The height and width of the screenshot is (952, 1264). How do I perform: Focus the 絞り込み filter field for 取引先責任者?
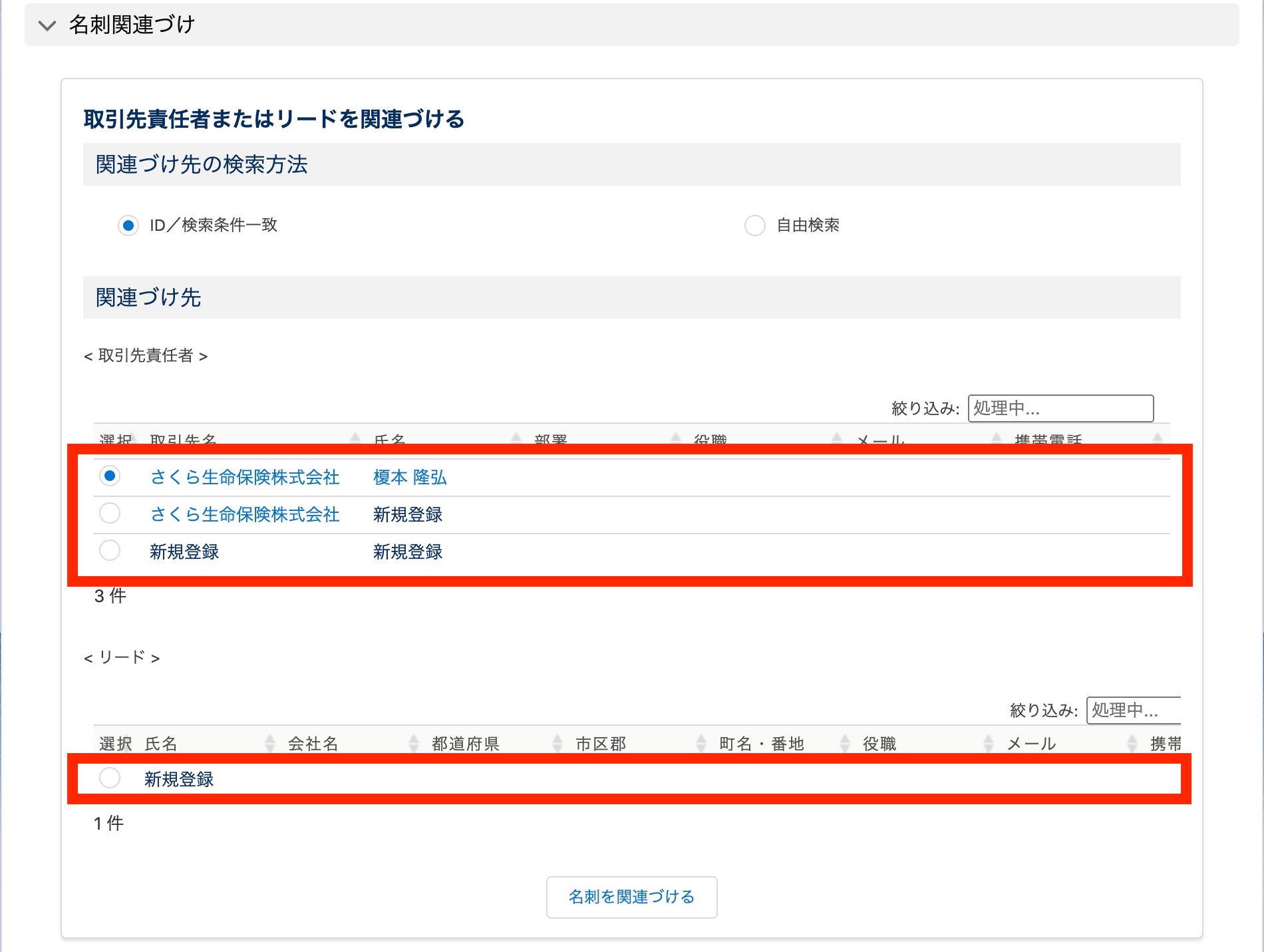click(x=1060, y=408)
